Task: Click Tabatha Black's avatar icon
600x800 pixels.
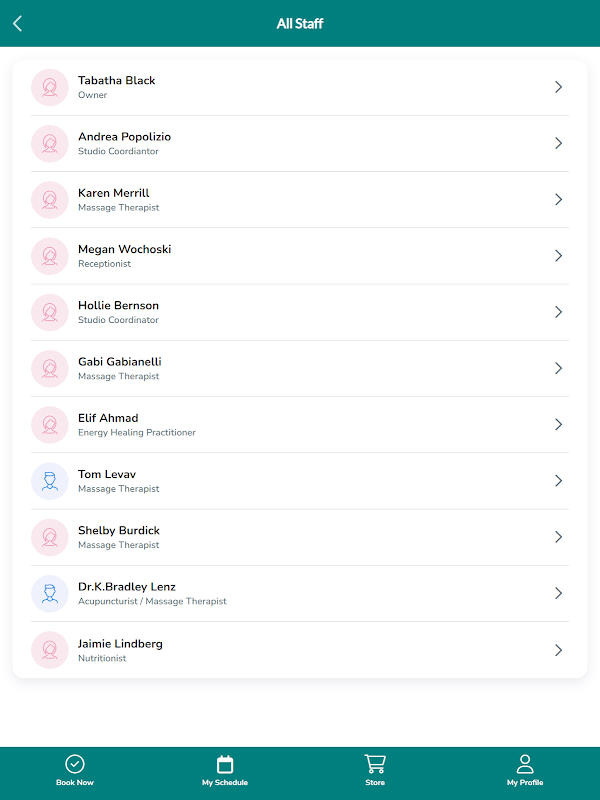Action: (50, 87)
